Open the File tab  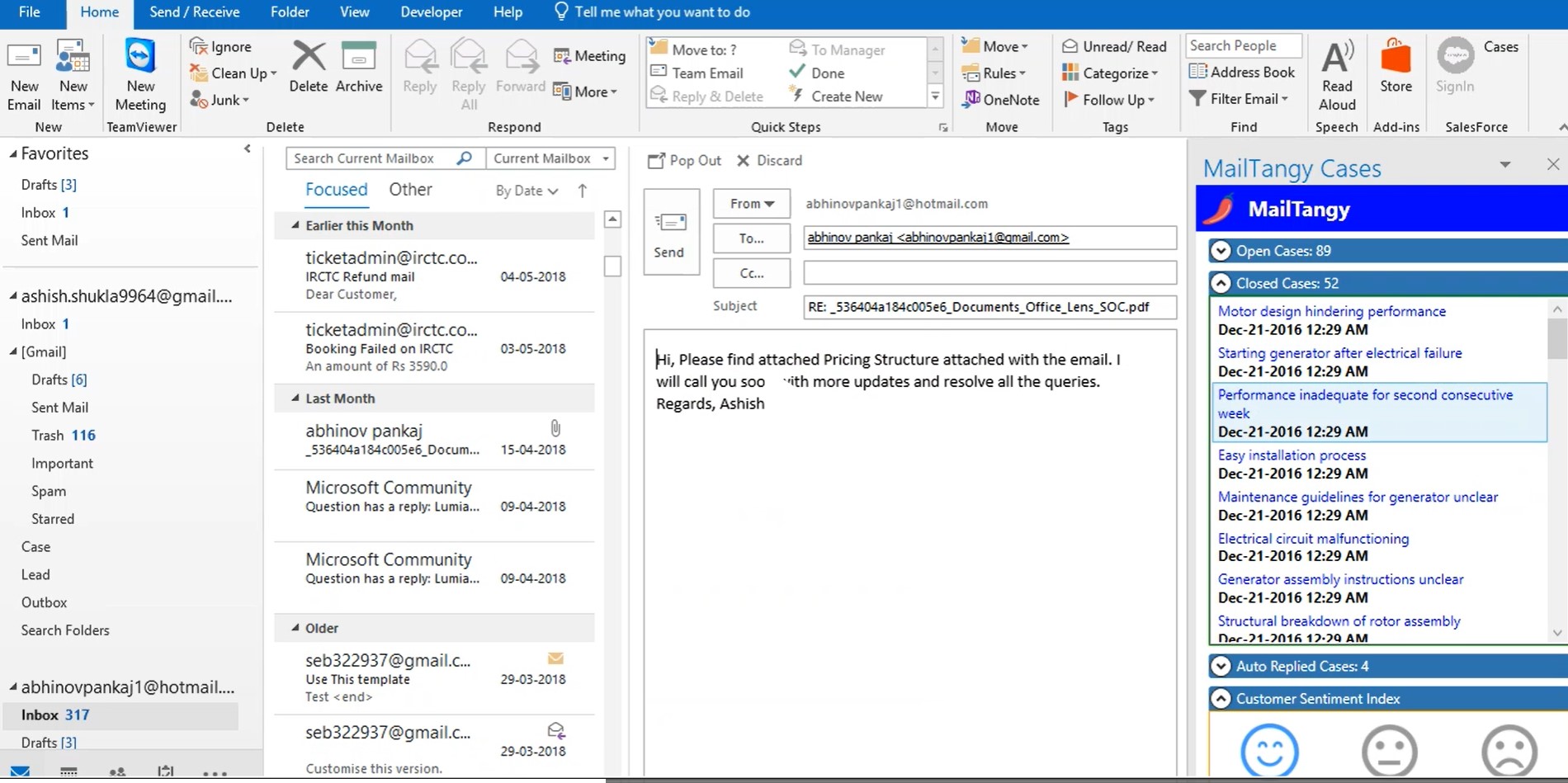click(30, 12)
